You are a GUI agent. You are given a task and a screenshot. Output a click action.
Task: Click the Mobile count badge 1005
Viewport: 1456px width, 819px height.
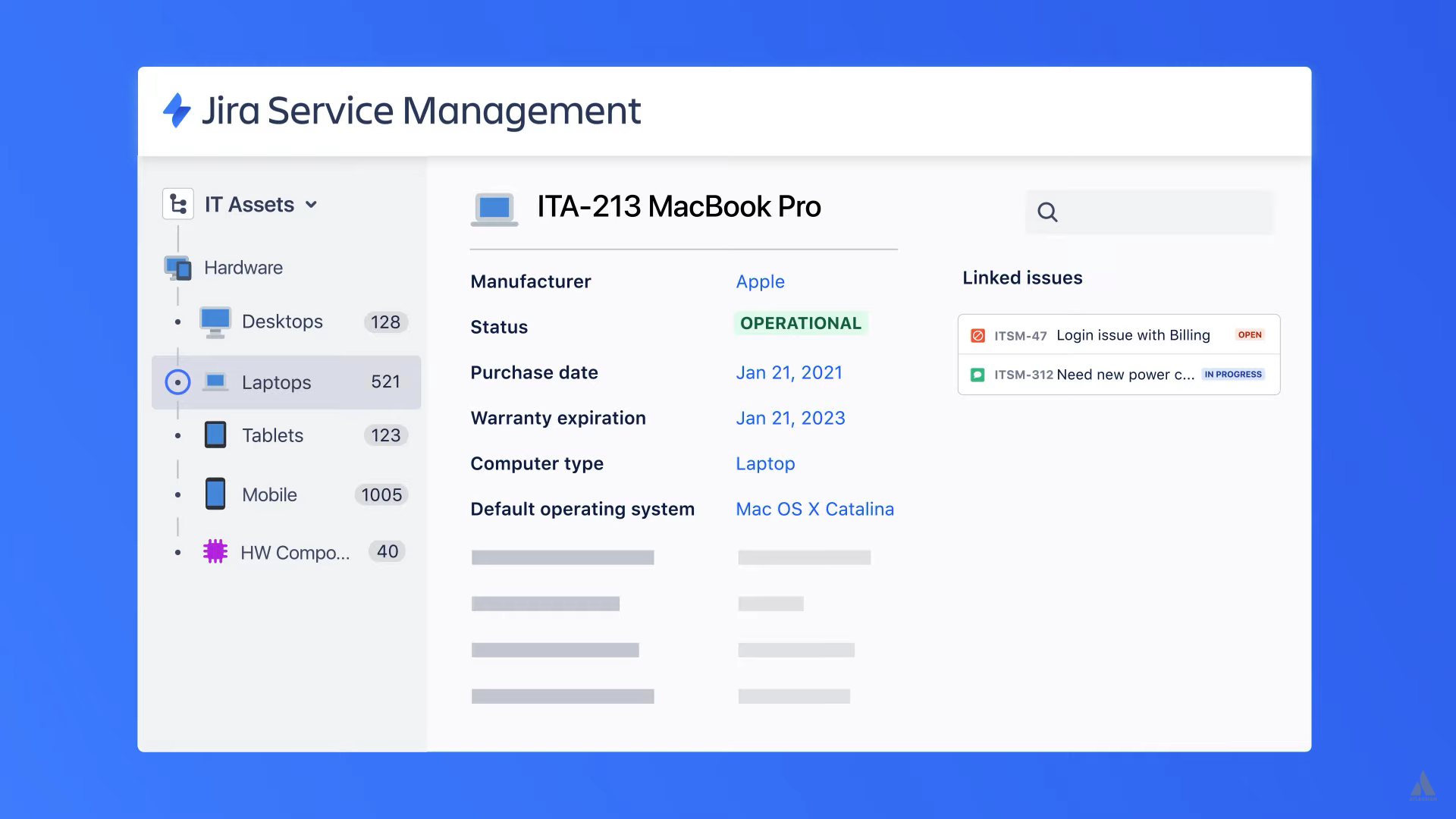click(x=381, y=494)
